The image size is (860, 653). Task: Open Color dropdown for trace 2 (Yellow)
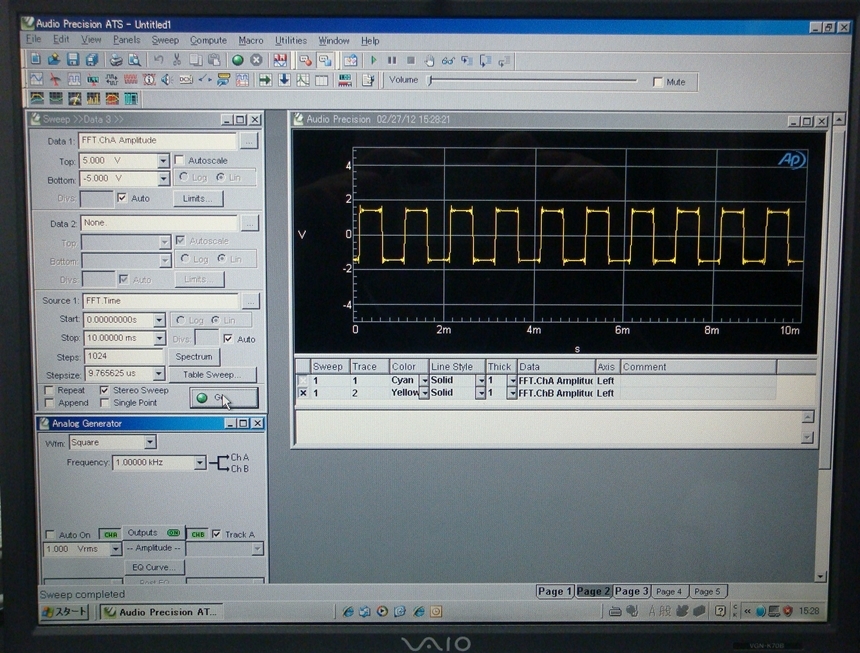pos(424,393)
